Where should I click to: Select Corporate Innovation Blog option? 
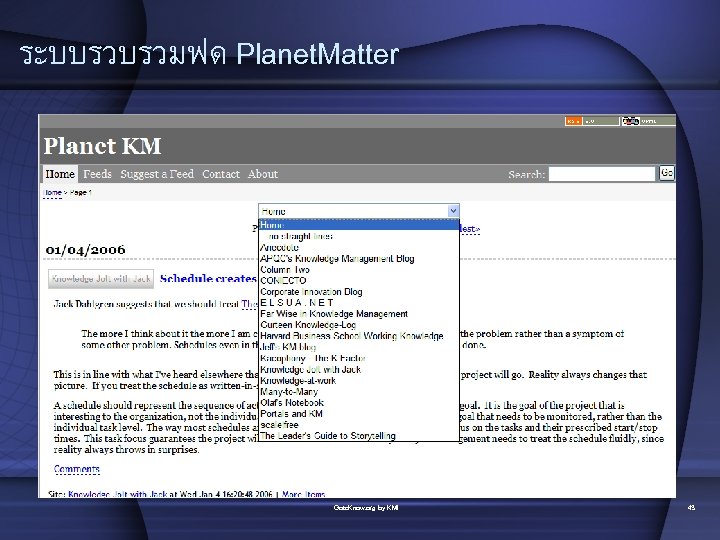[x=359, y=292]
